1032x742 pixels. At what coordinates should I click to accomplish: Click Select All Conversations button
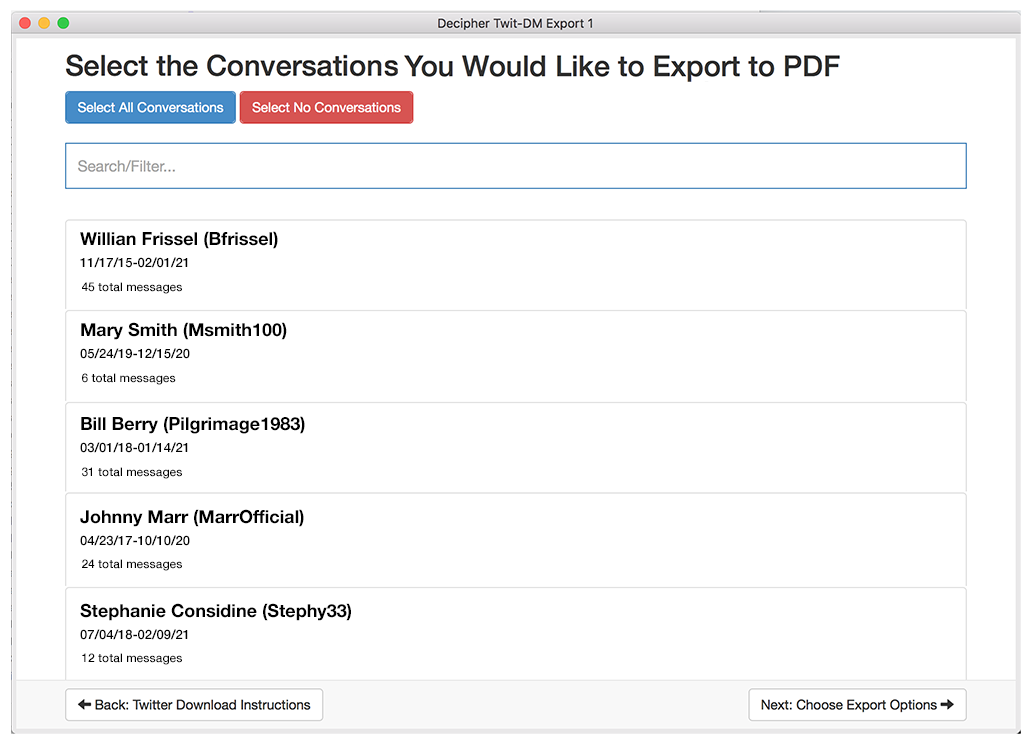[150, 107]
